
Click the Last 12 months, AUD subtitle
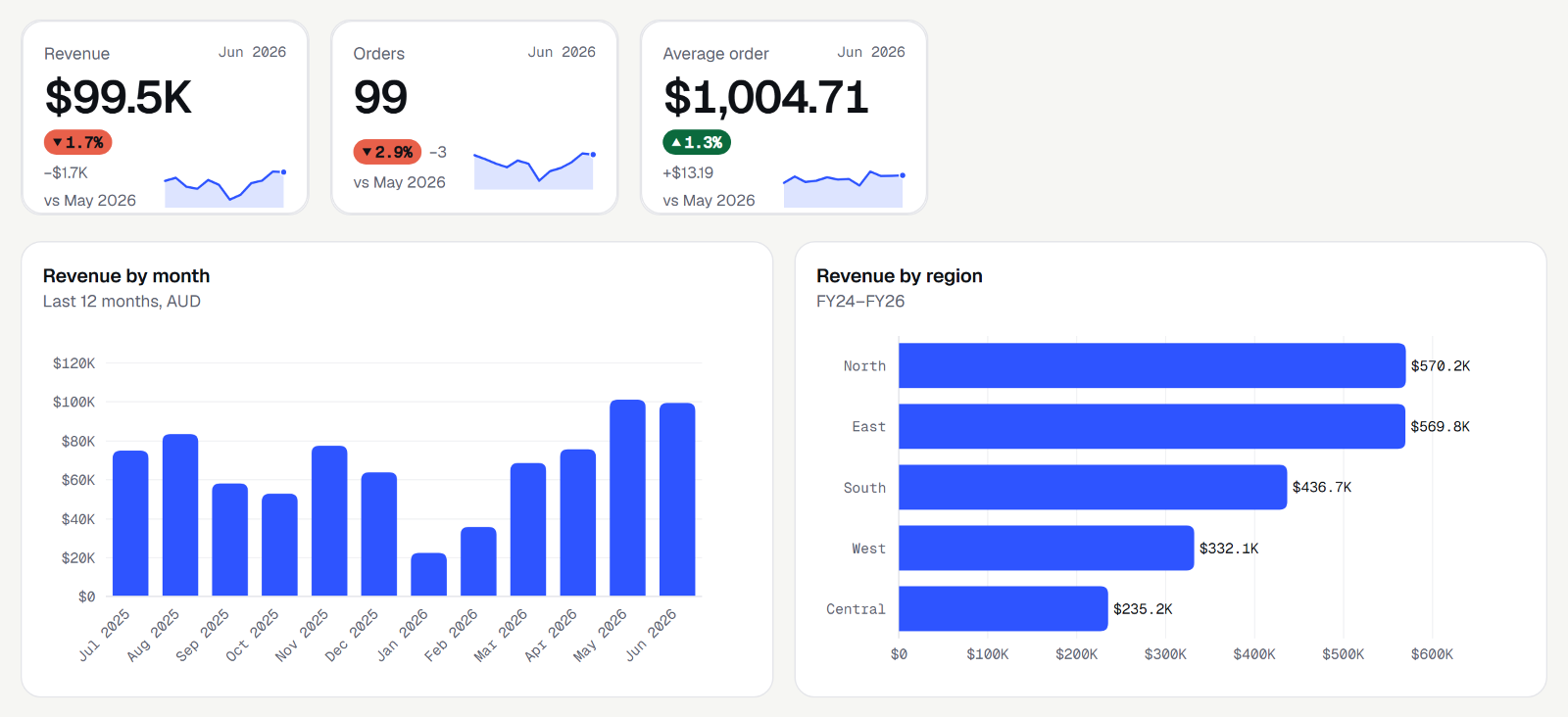[122, 302]
